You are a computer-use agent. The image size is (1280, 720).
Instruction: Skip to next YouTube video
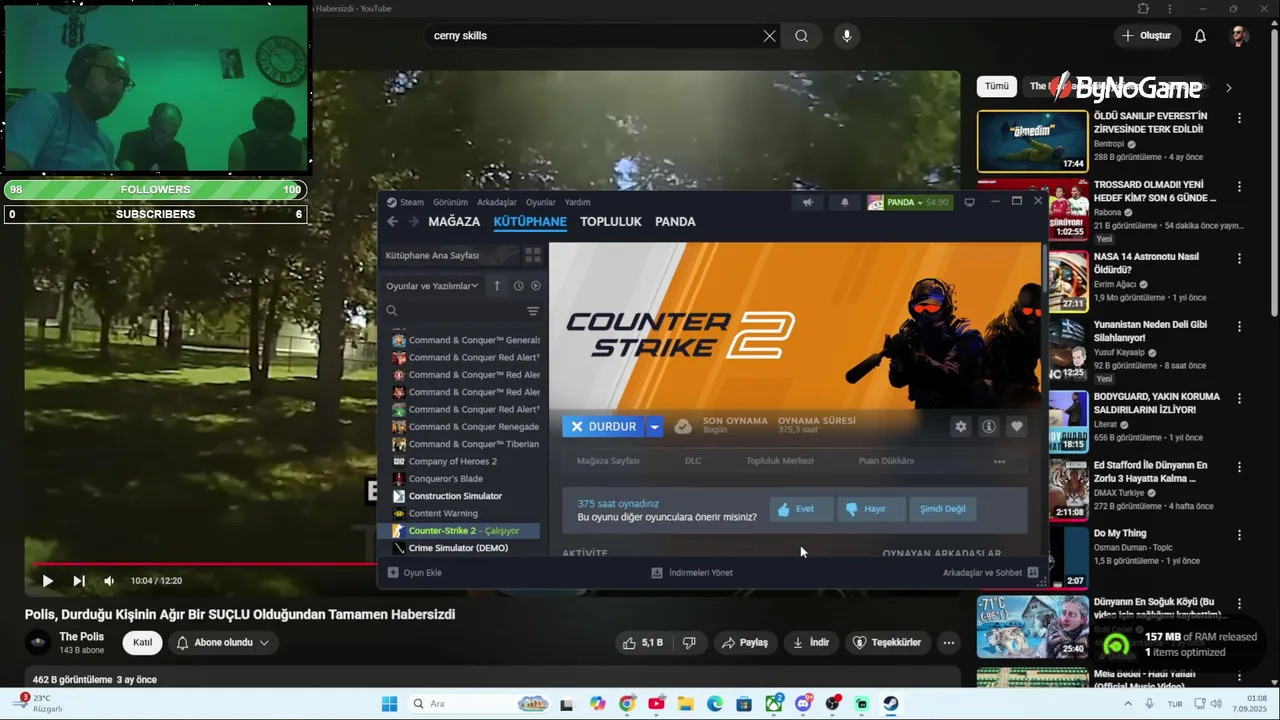[x=78, y=581]
